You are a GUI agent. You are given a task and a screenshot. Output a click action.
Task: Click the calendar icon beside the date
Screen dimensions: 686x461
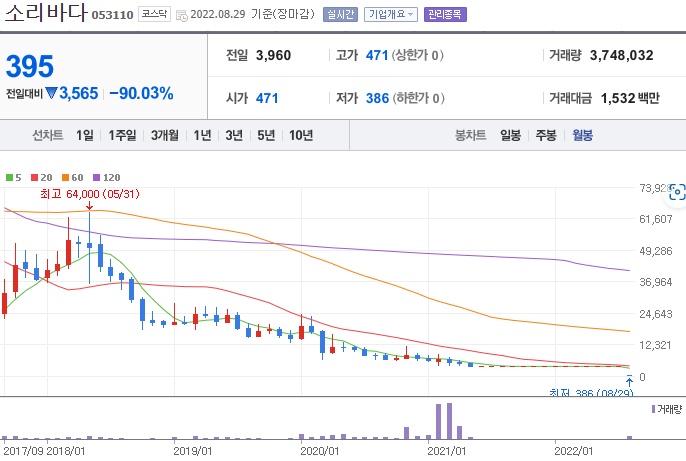(x=181, y=16)
